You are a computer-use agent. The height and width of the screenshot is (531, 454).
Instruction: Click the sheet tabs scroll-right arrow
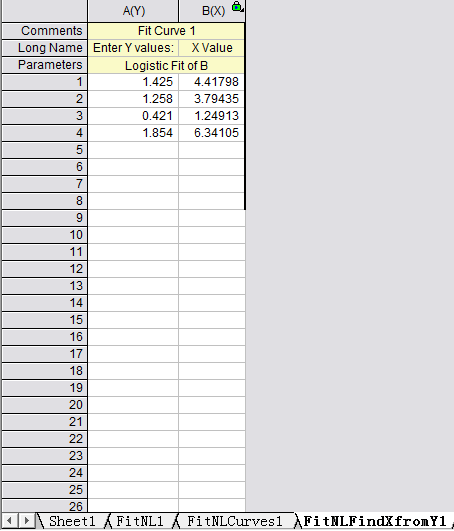pos(26,521)
